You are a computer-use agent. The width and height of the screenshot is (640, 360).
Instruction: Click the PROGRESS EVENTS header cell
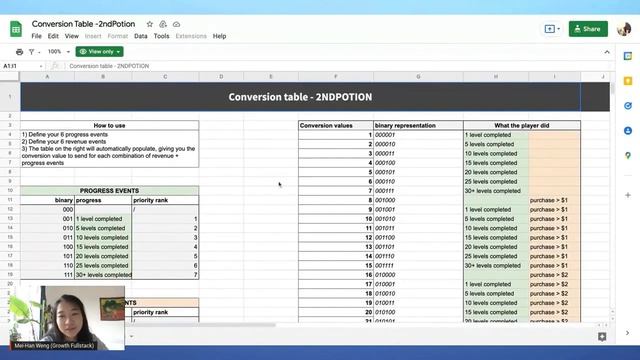(x=109, y=191)
